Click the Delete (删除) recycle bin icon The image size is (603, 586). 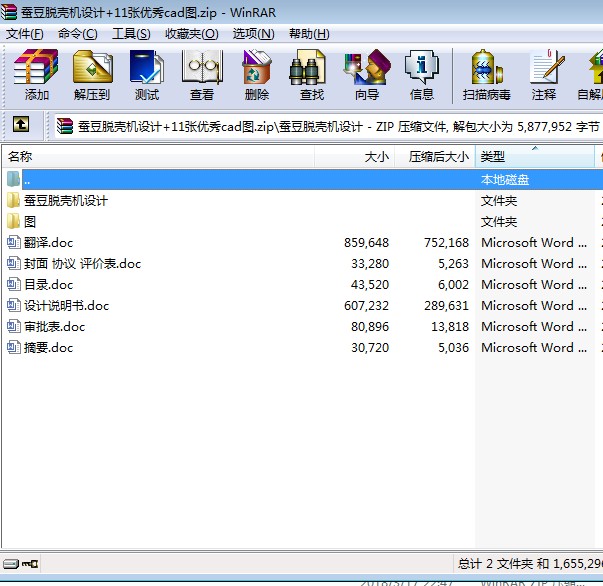click(257, 67)
